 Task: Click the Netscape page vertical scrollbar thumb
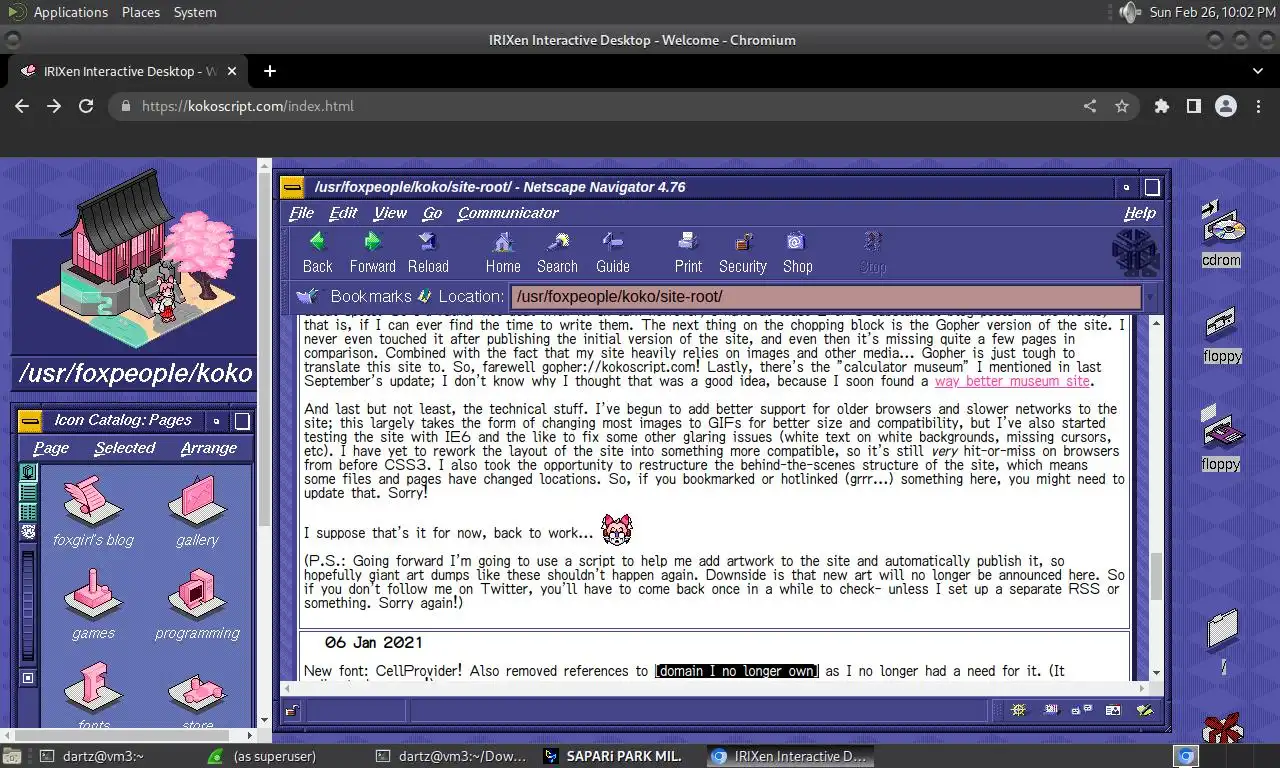[1157, 575]
